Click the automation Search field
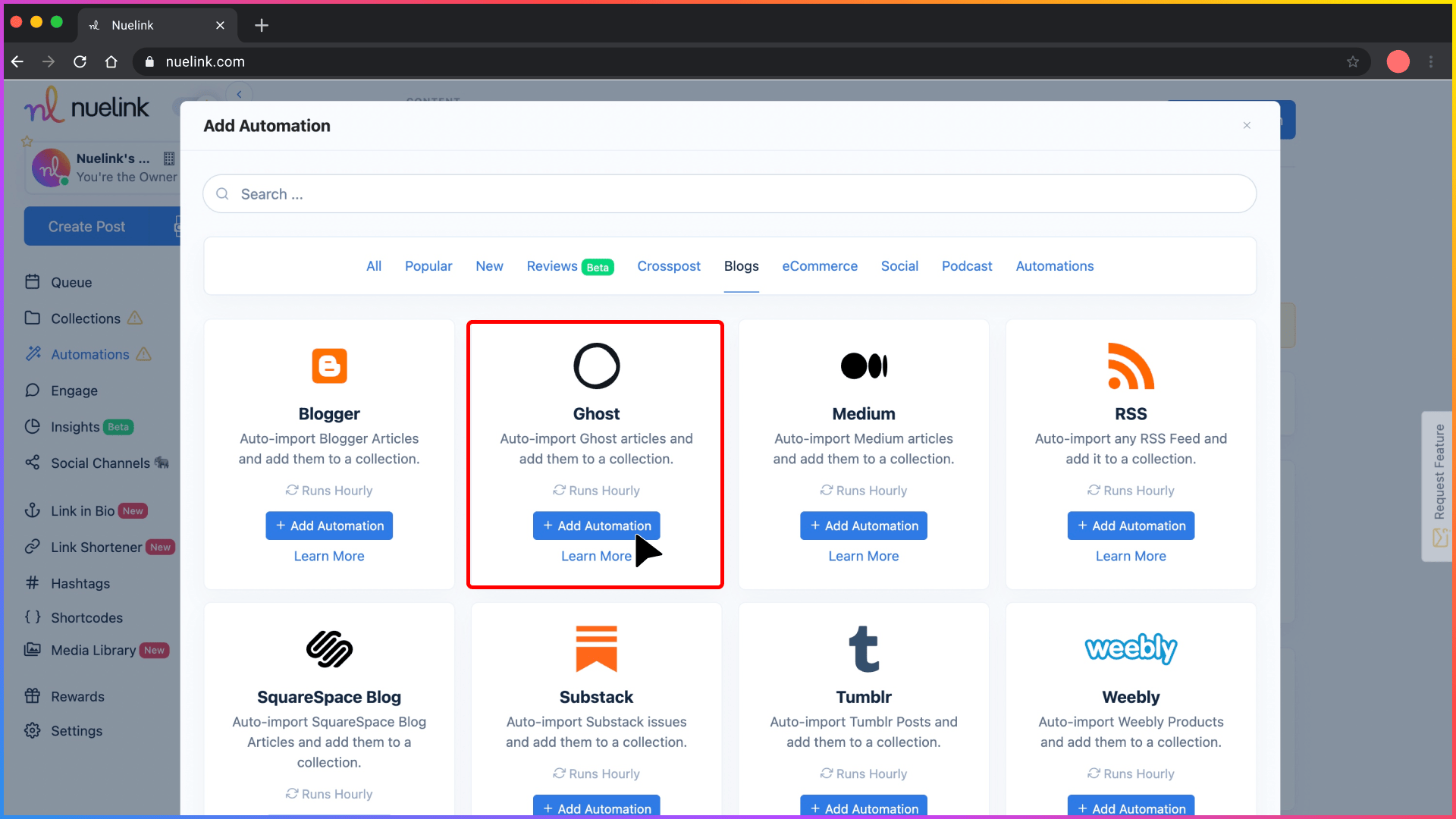This screenshot has height=819, width=1456. [730, 194]
